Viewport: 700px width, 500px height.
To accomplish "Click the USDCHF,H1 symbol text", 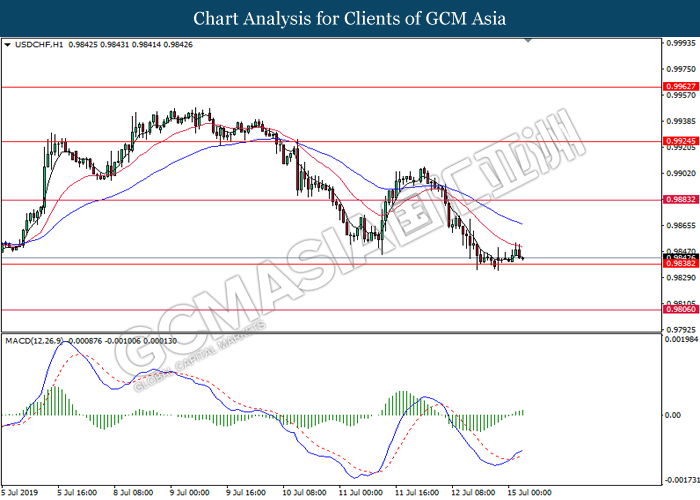I will [39, 45].
